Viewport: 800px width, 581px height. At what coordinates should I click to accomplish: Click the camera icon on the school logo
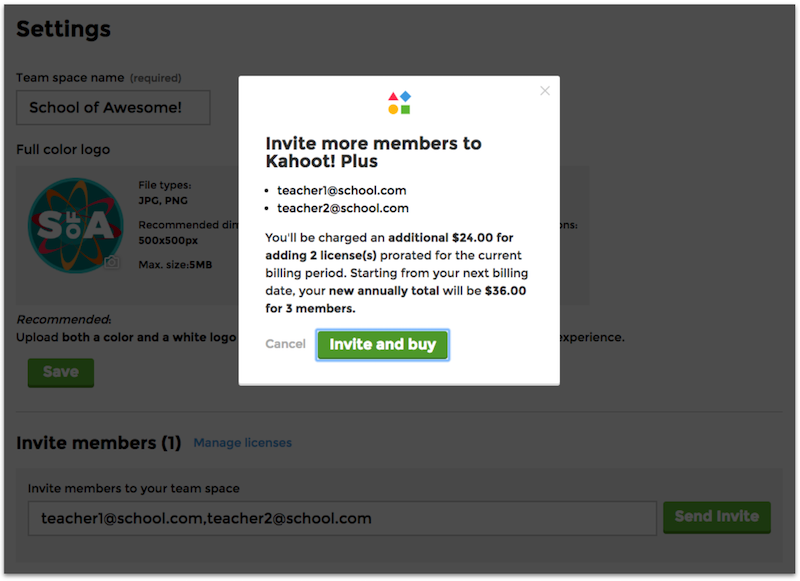click(x=112, y=262)
